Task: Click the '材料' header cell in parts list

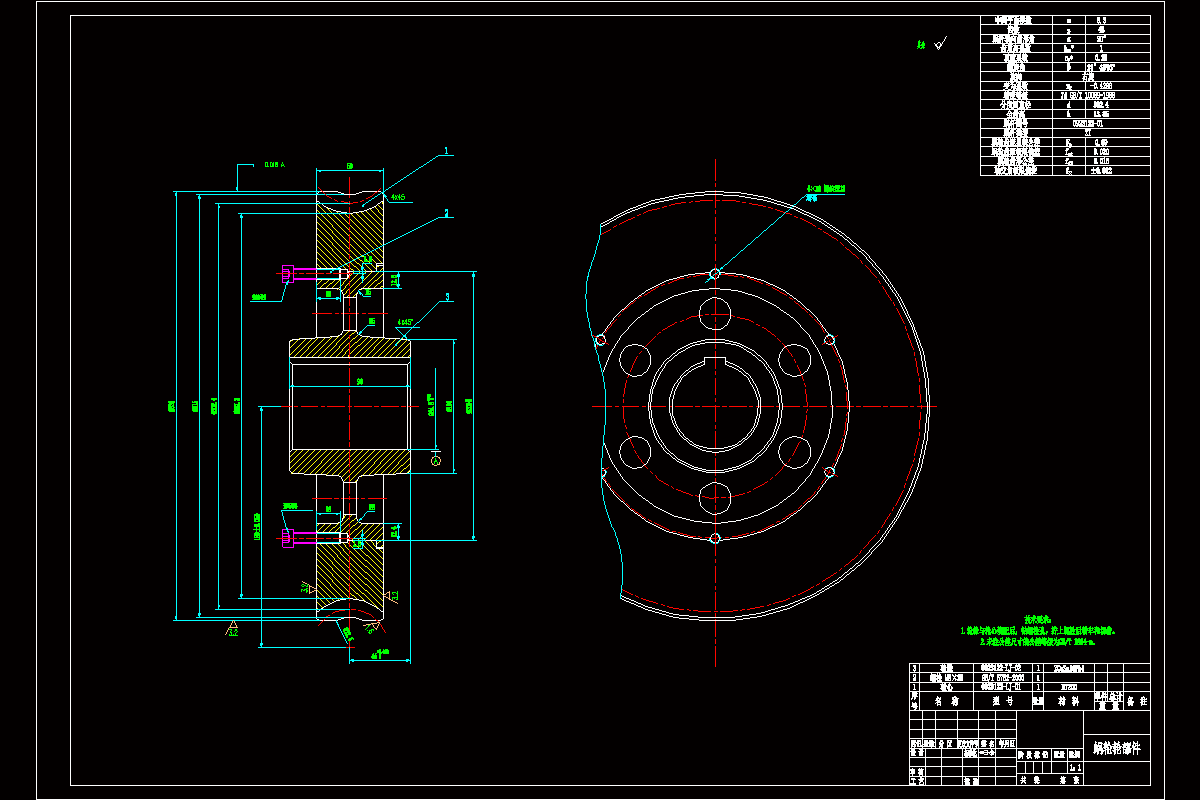Action: click(1067, 702)
